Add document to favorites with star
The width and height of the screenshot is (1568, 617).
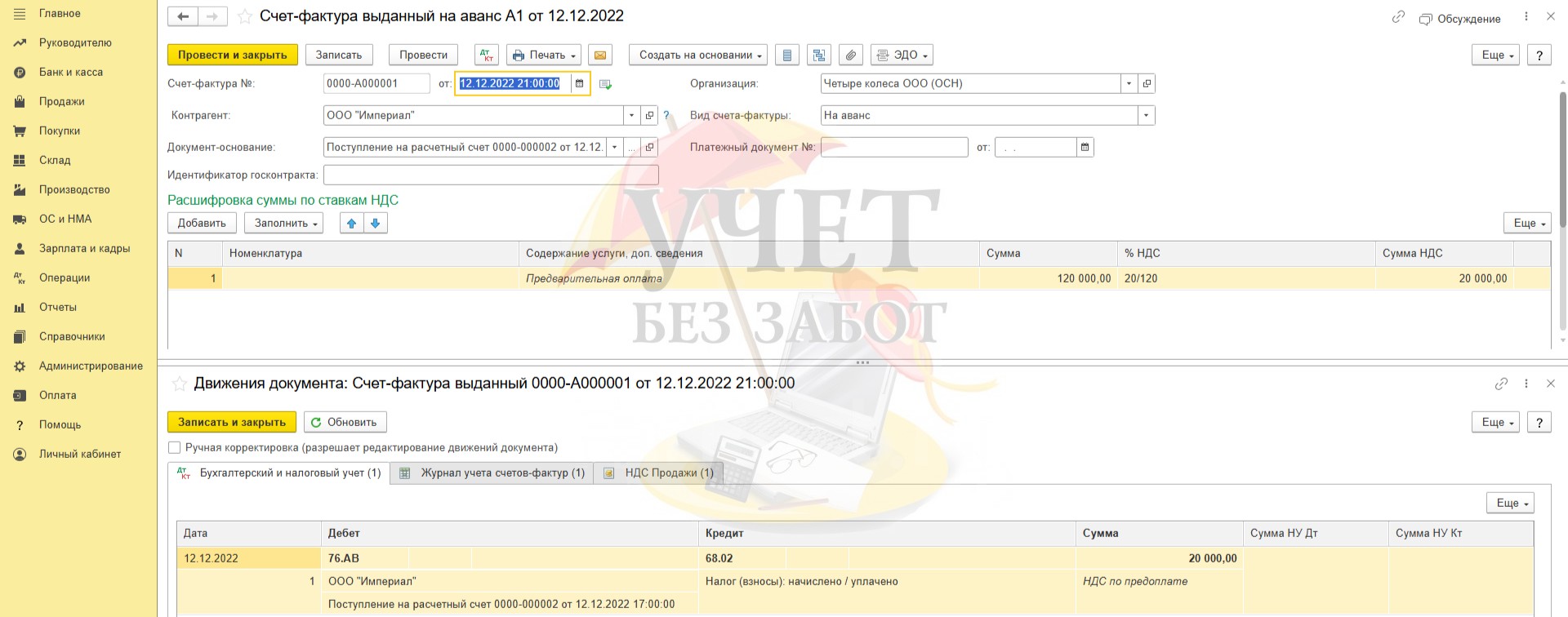click(x=244, y=16)
